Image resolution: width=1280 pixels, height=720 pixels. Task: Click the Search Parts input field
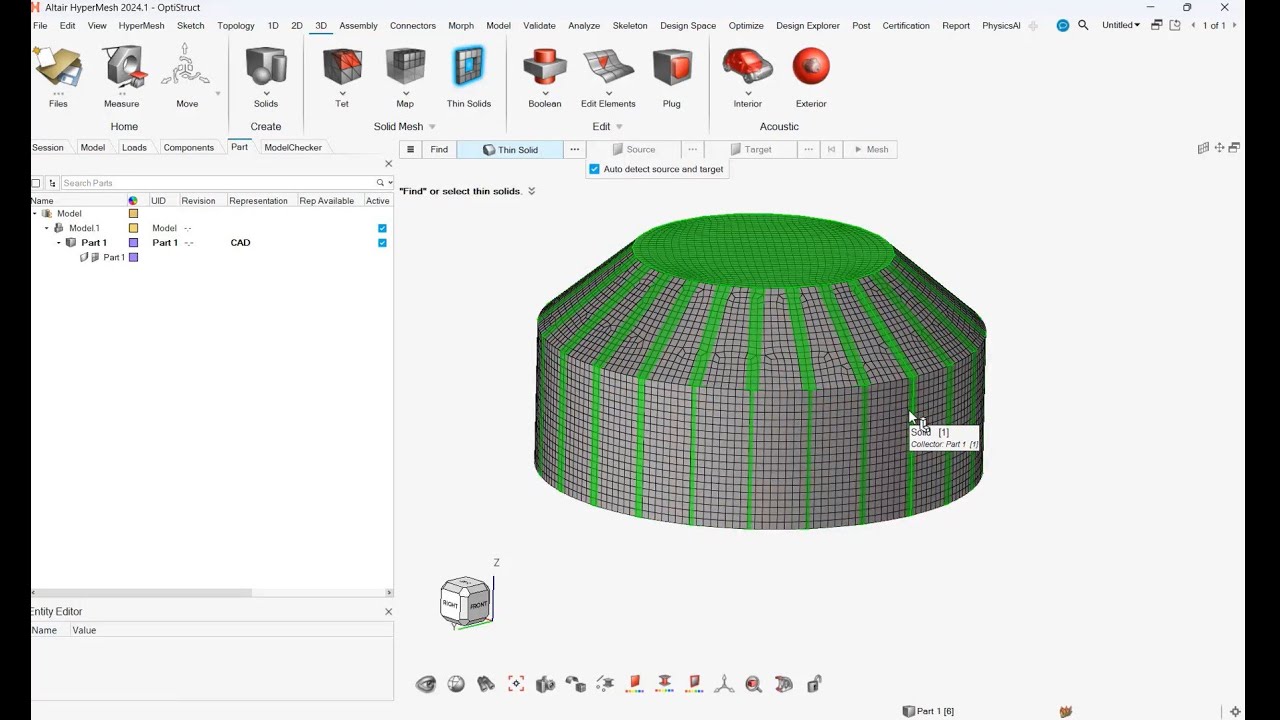point(218,183)
